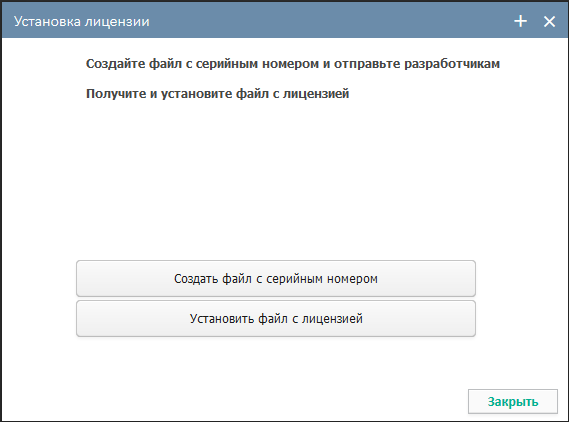Select the word "разработчикам" in the first instruction
Image resolution: width=569 pixels, height=422 pixels.
pos(452,64)
